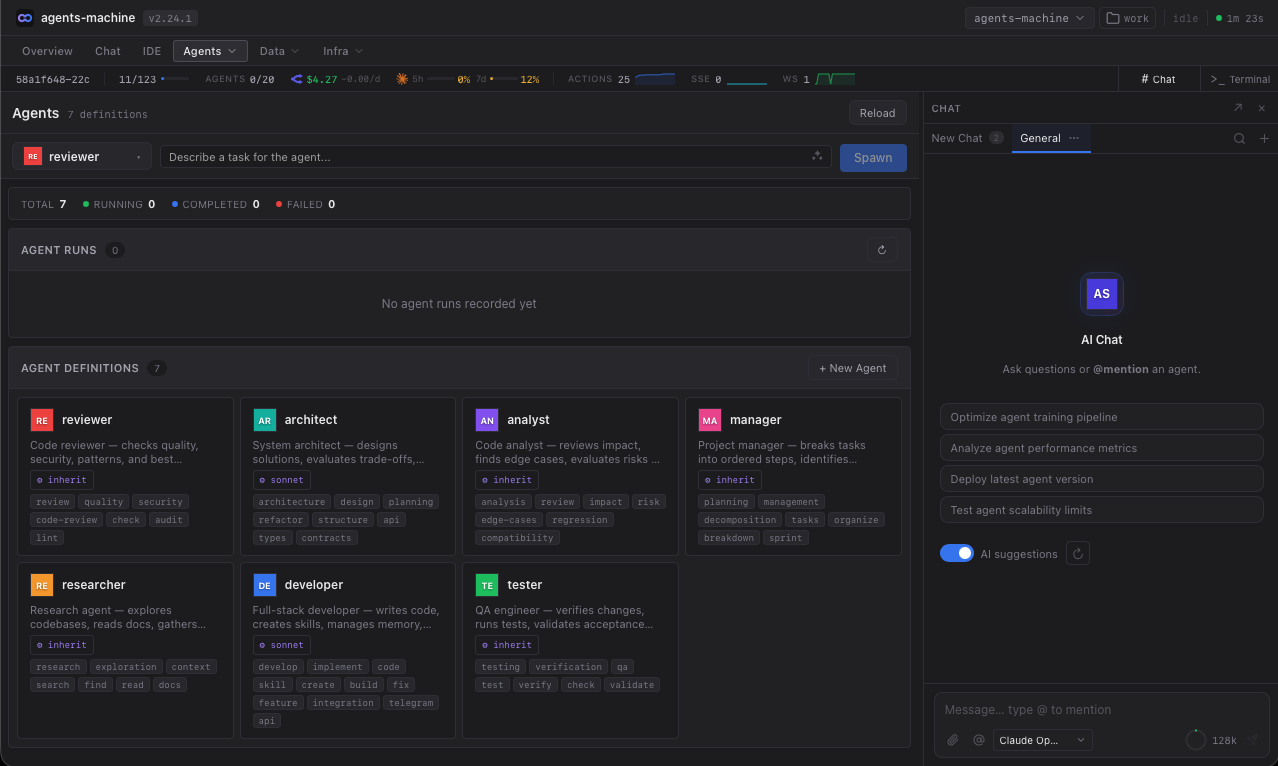This screenshot has width=1278, height=766.
Task: Click the @ mention icon in chat composer
Action: tap(978, 740)
